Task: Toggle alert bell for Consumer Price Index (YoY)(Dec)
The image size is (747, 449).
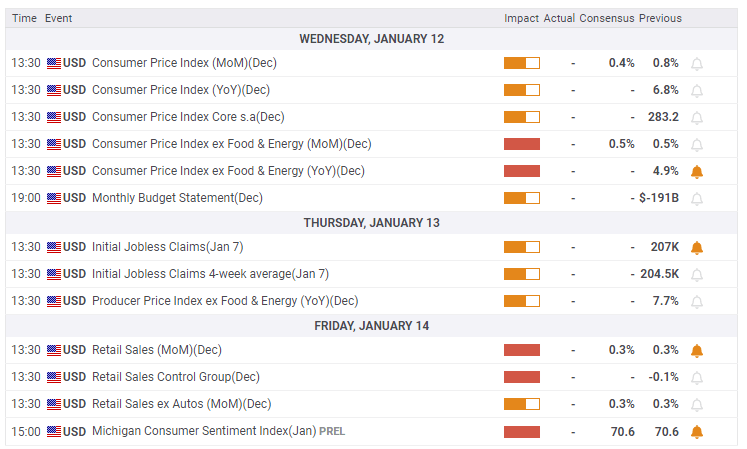Action: click(697, 90)
